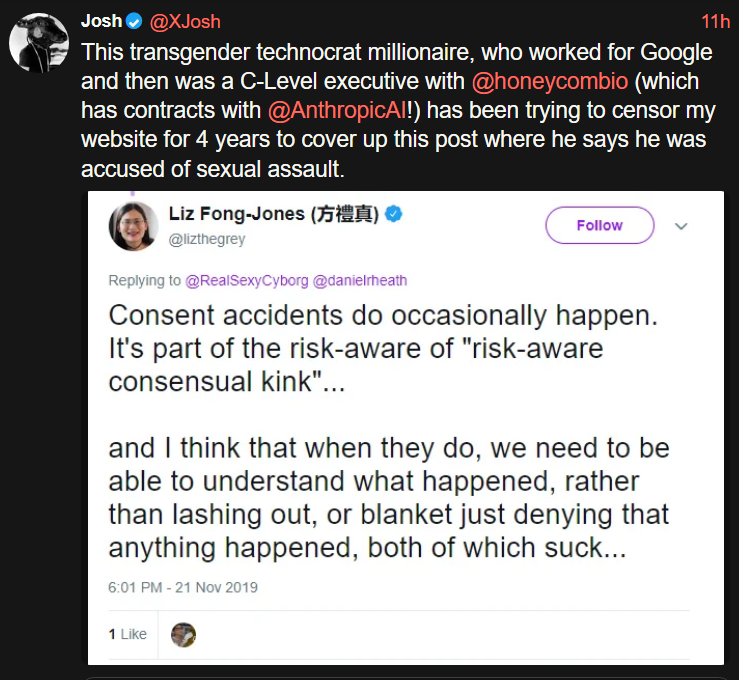Click the 6:01 PM - 21 Nov 2019 timestamp
This screenshot has width=739, height=680.
[x=181, y=588]
